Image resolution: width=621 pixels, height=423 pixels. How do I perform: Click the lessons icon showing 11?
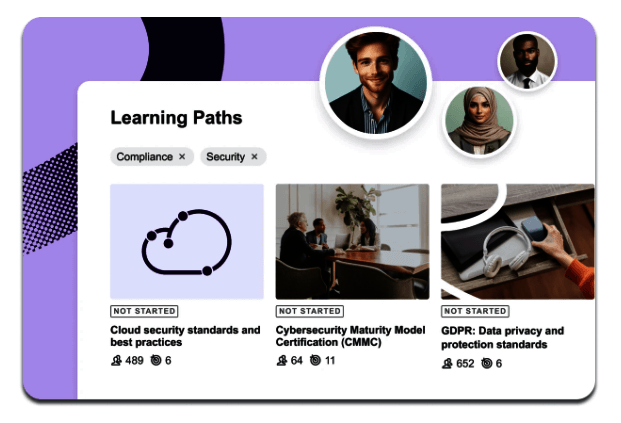click(x=315, y=360)
